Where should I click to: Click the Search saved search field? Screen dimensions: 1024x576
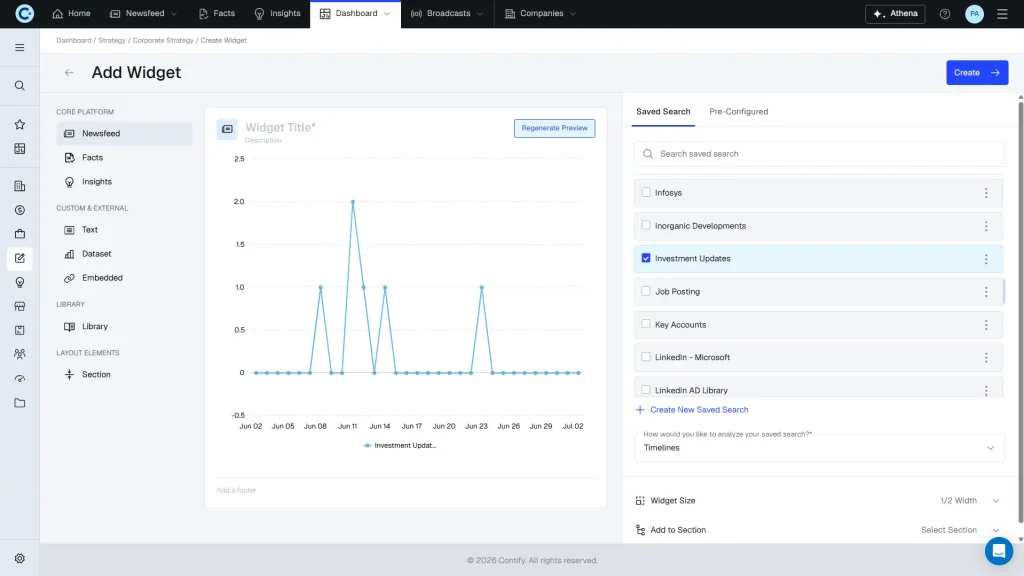[x=819, y=154]
